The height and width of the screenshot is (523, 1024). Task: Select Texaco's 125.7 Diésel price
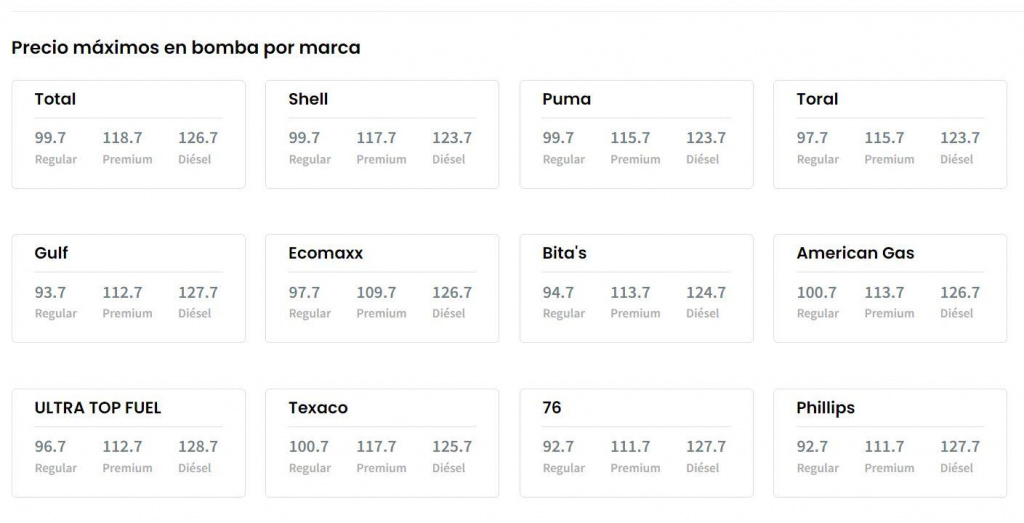coord(452,447)
